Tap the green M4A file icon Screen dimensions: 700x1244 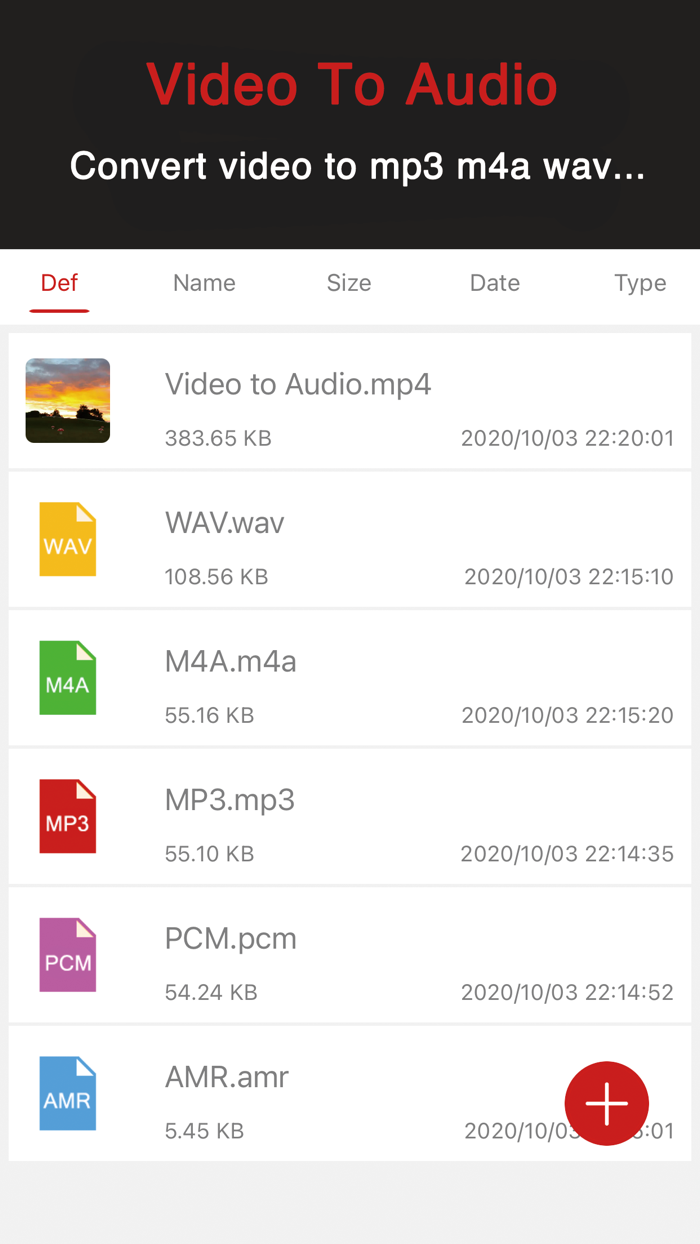(x=67, y=678)
